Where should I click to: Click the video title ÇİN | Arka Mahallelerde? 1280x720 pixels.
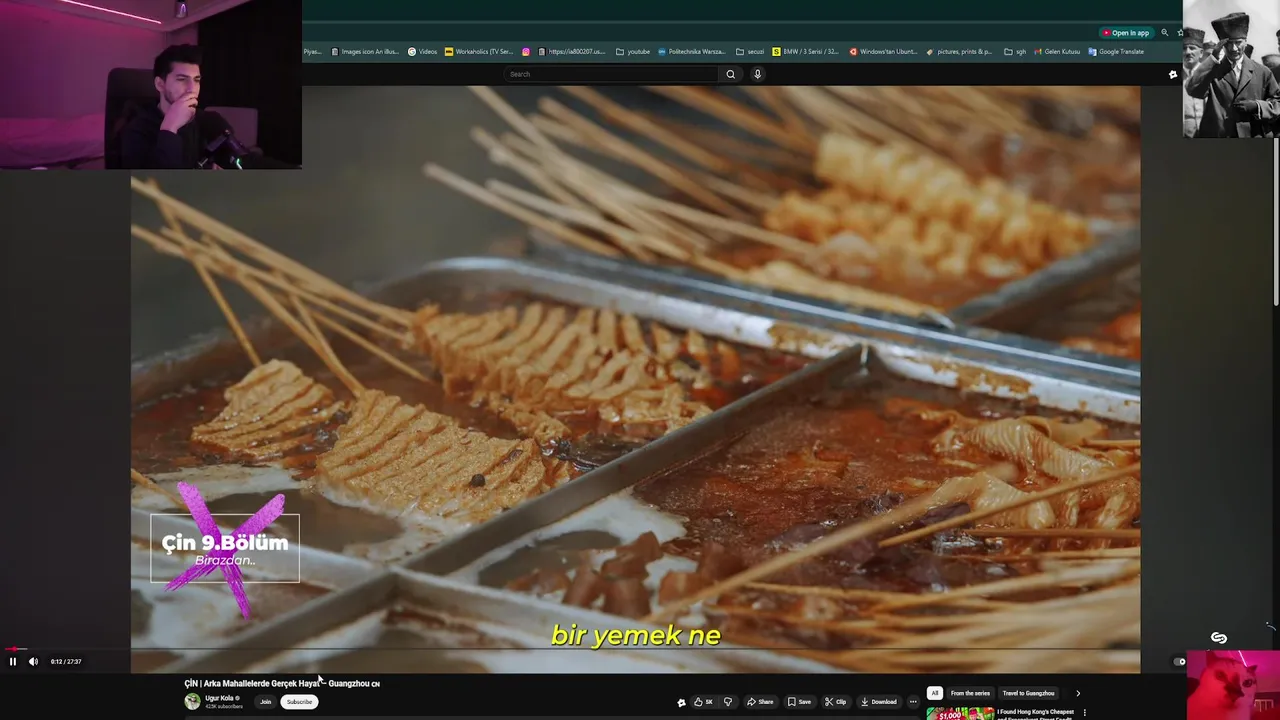click(x=282, y=684)
